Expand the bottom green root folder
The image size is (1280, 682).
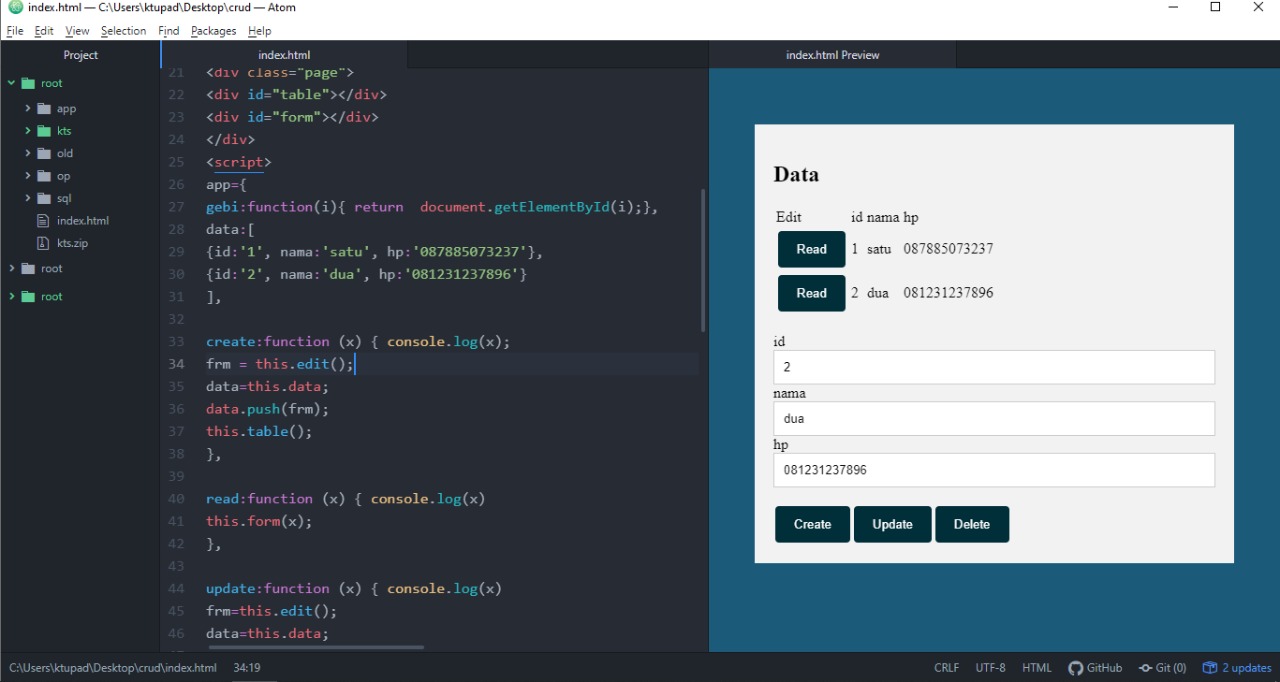14,296
